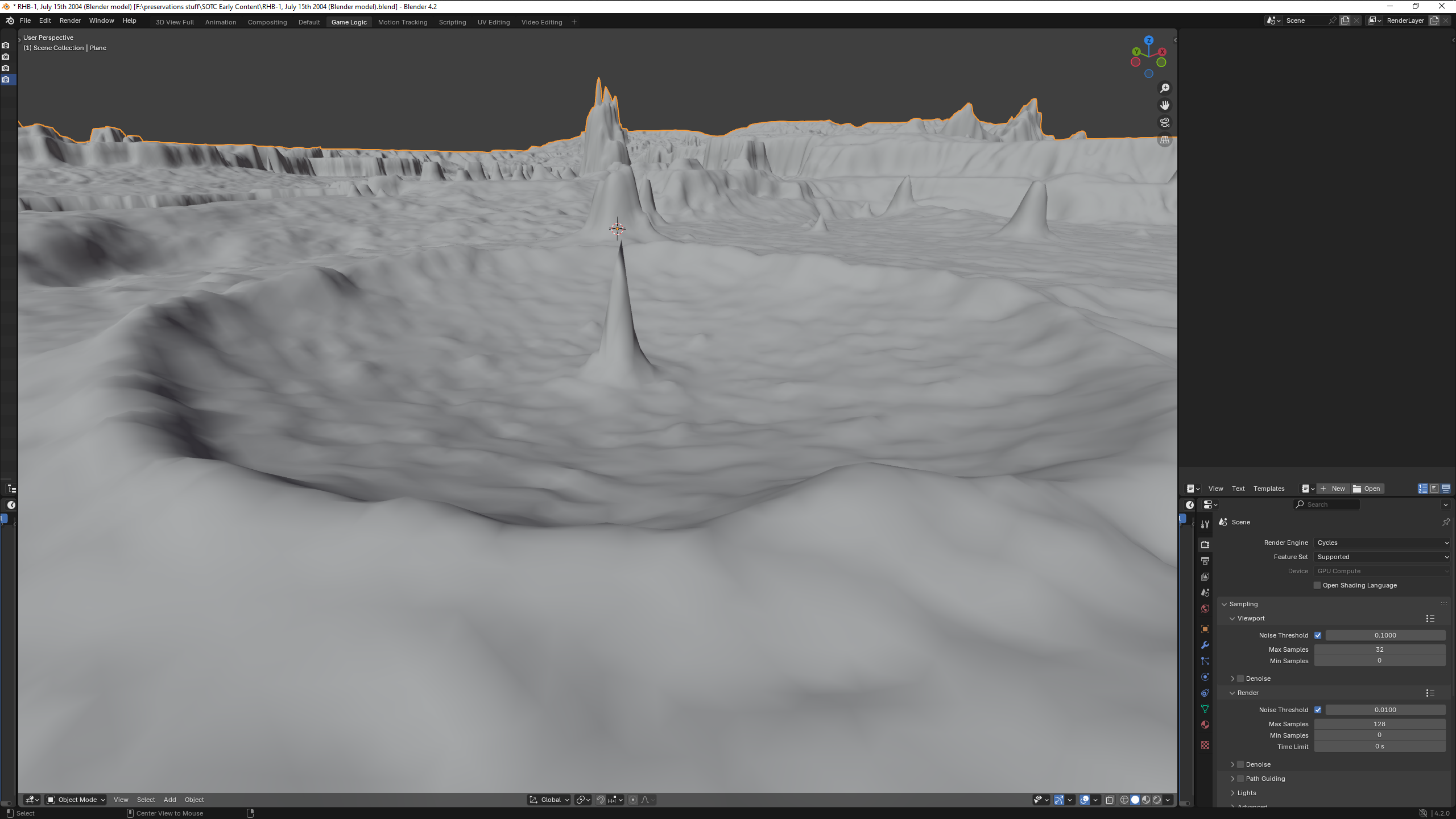Switch to wireframe viewport shading
The height and width of the screenshot is (819, 1456).
(x=1124, y=800)
